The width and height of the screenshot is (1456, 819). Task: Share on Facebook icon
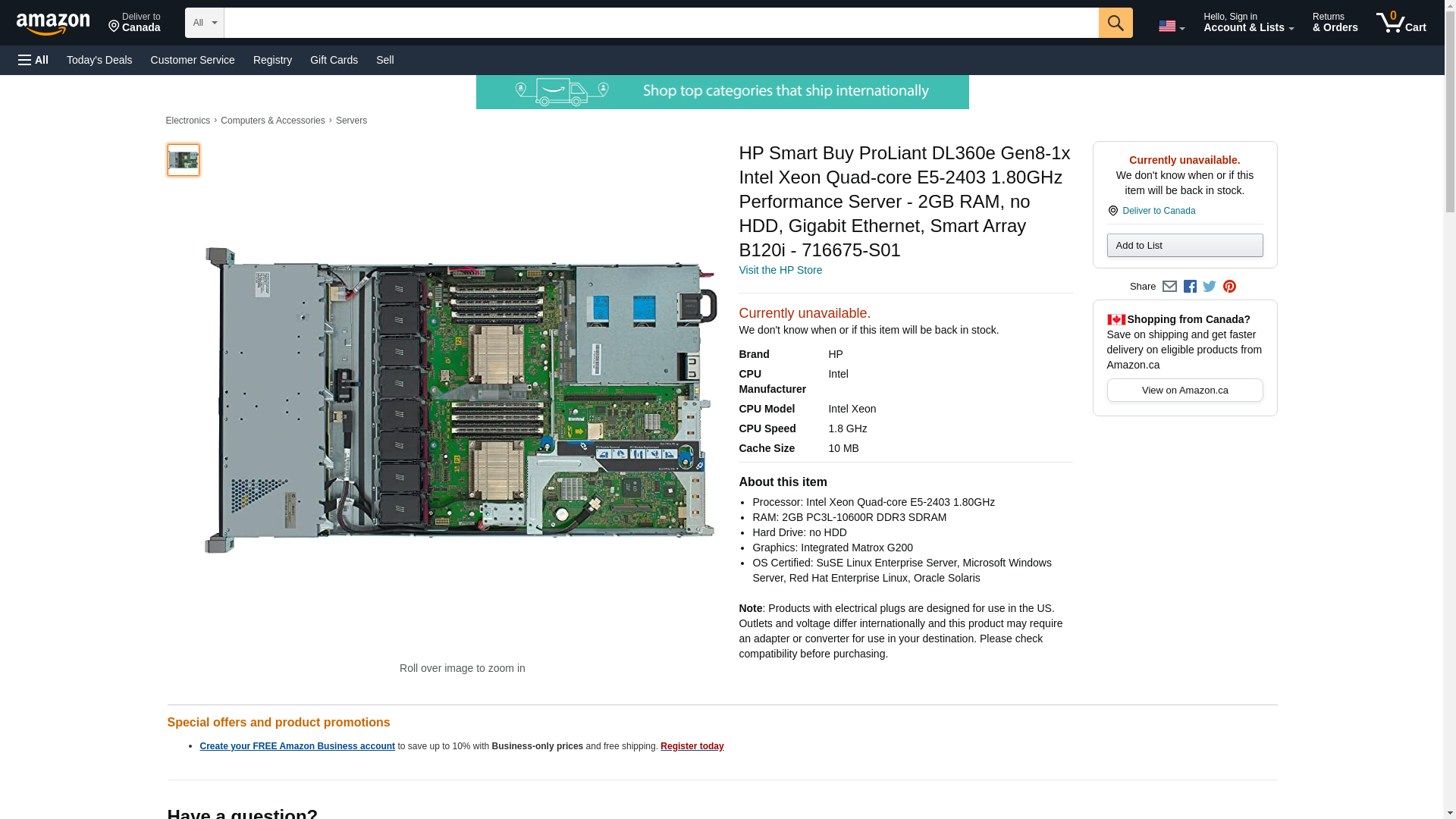tap(1190, 287)
